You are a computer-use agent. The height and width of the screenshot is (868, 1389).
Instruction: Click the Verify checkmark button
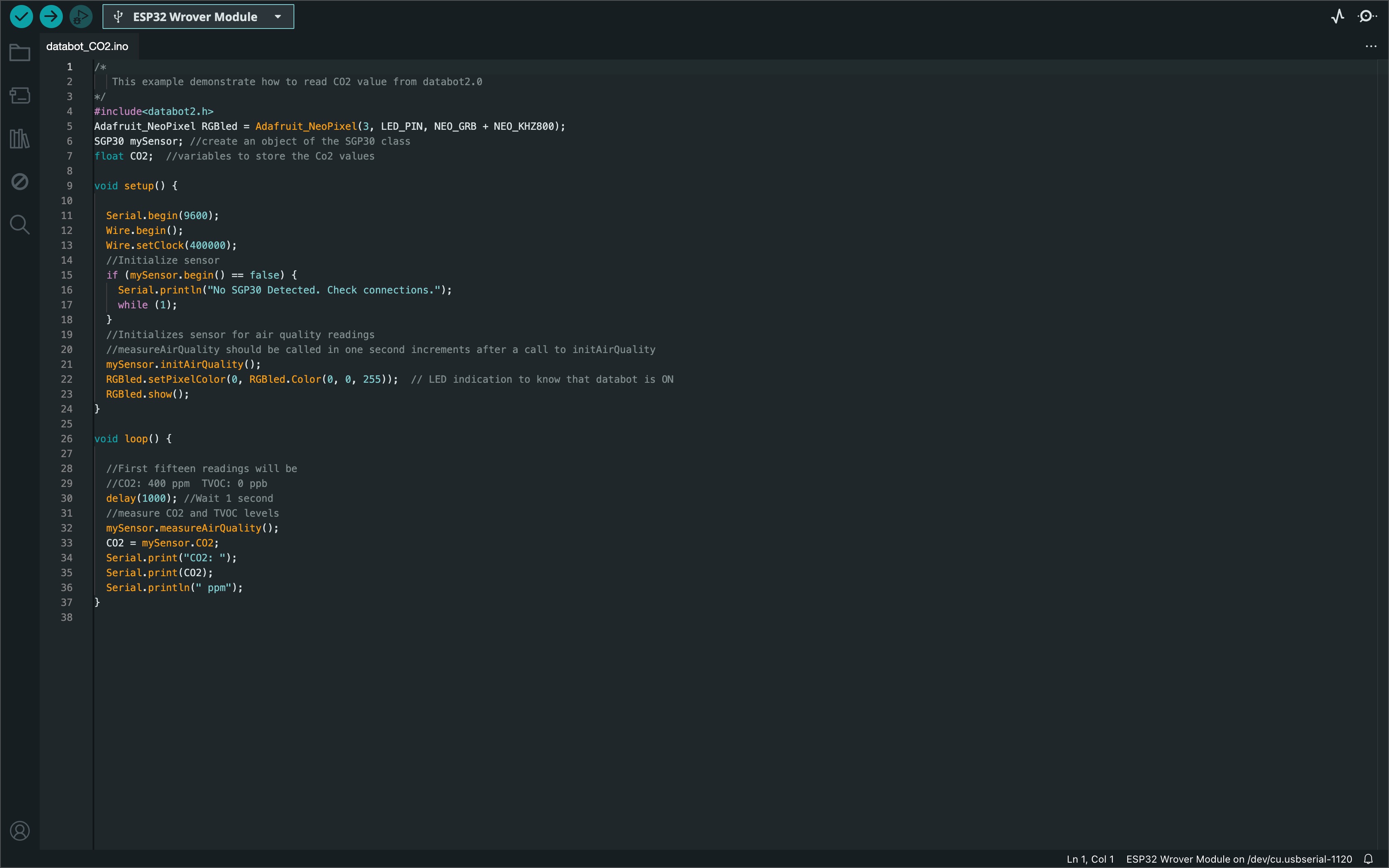(21, 17)
